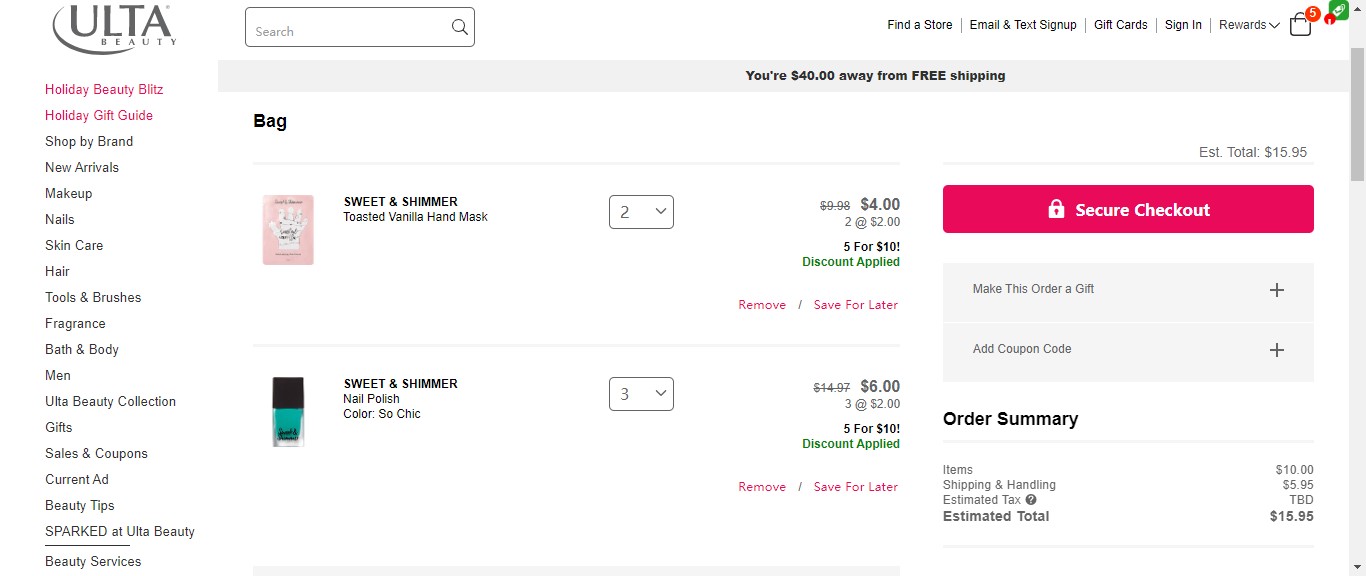Open the Nails category
The height and width of the screenshot is (576, 1366).
tap(60, 219)
